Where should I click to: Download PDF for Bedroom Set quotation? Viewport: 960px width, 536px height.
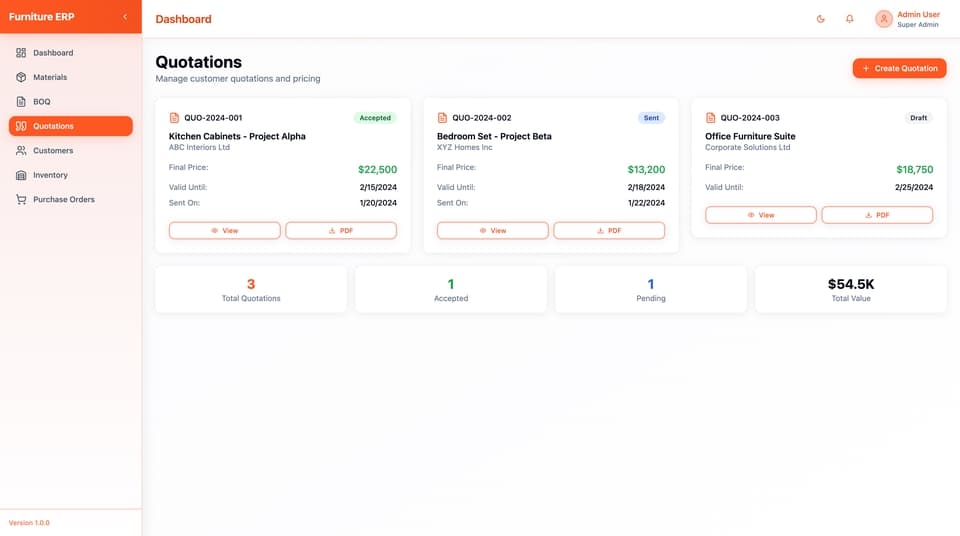[609, 231]
